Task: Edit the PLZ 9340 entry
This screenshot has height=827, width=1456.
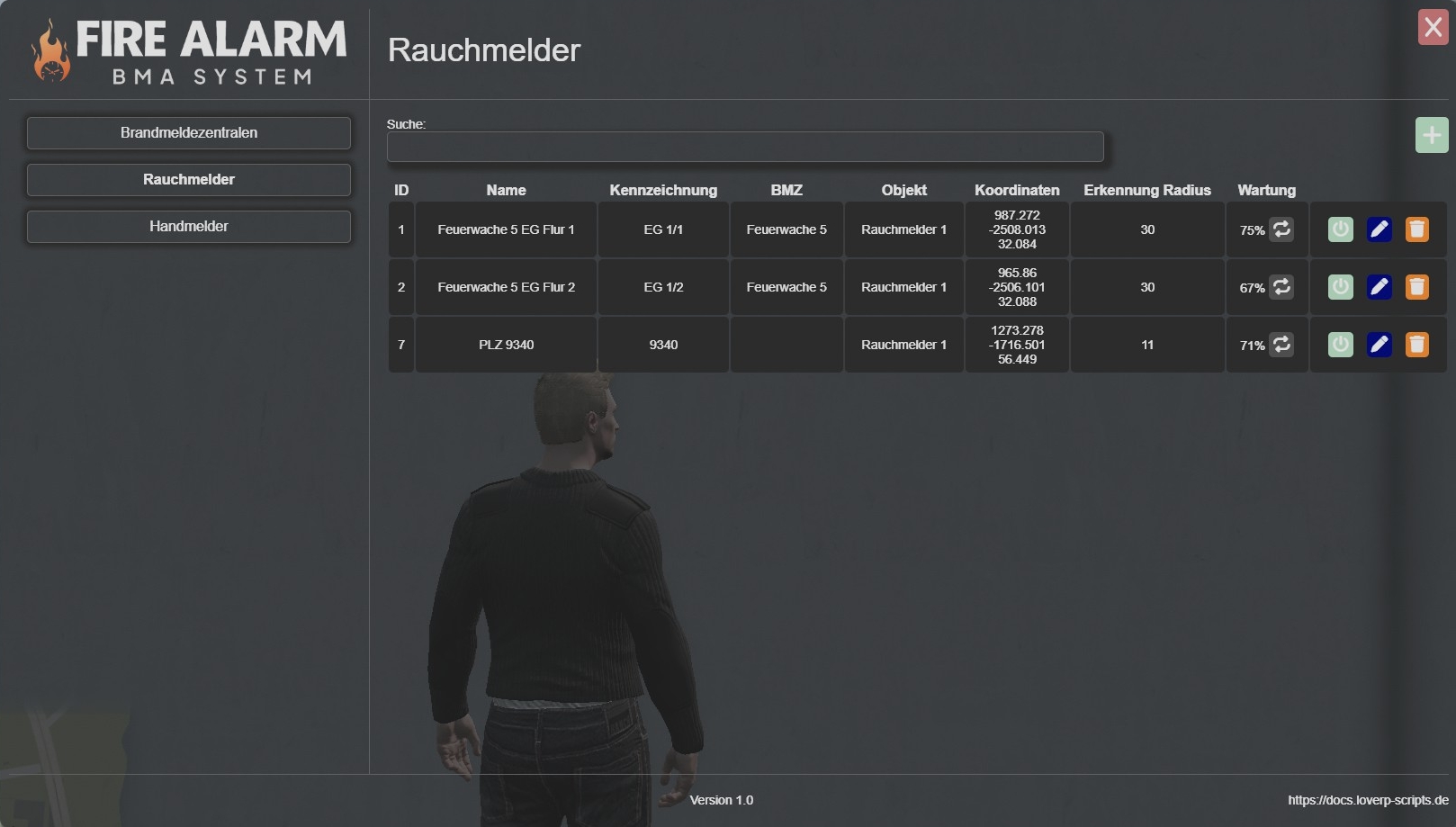Action: (x=1379, y=345)
